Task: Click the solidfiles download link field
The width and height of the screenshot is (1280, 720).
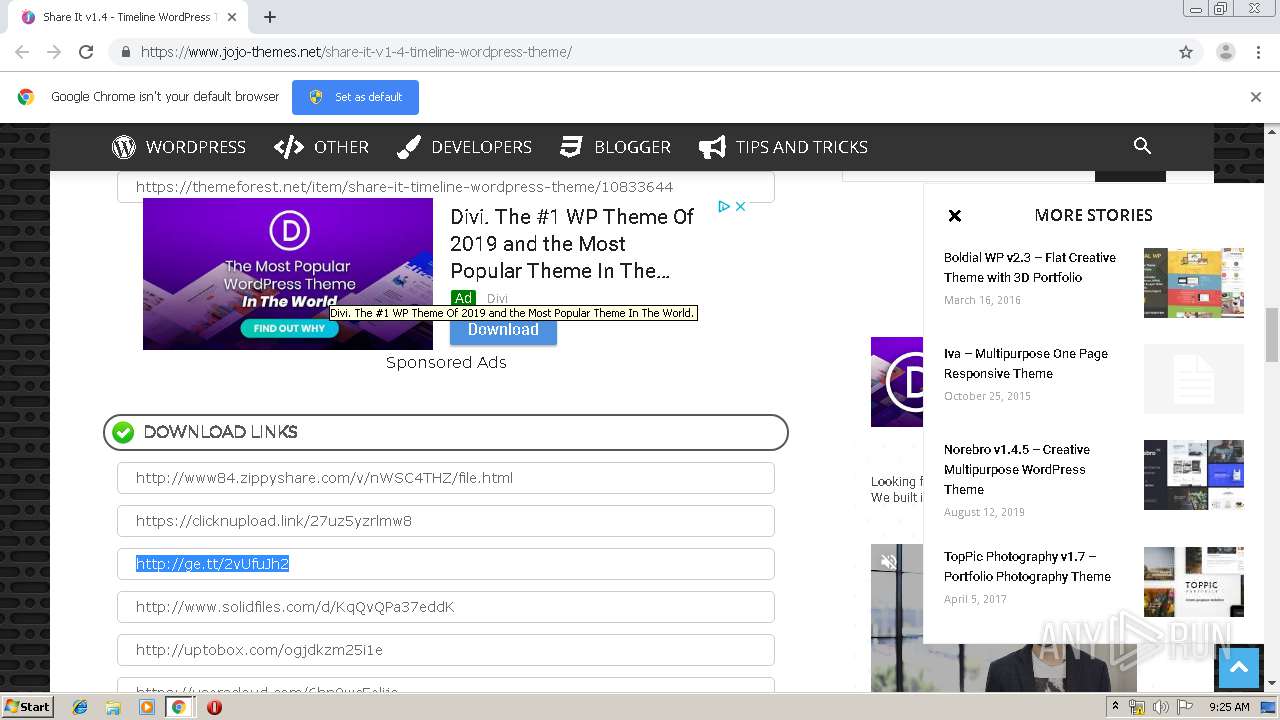Action: tap(446, 607)
